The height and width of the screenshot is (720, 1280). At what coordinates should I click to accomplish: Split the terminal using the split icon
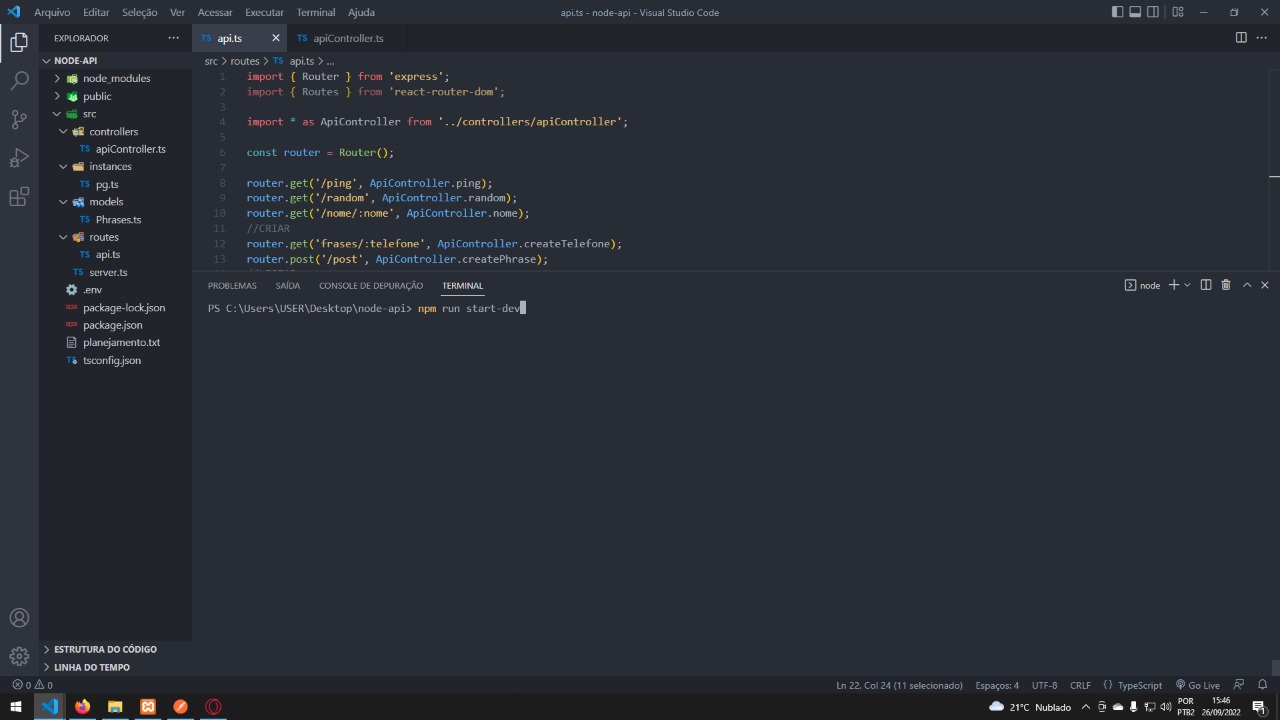[x=1207, y=285]
